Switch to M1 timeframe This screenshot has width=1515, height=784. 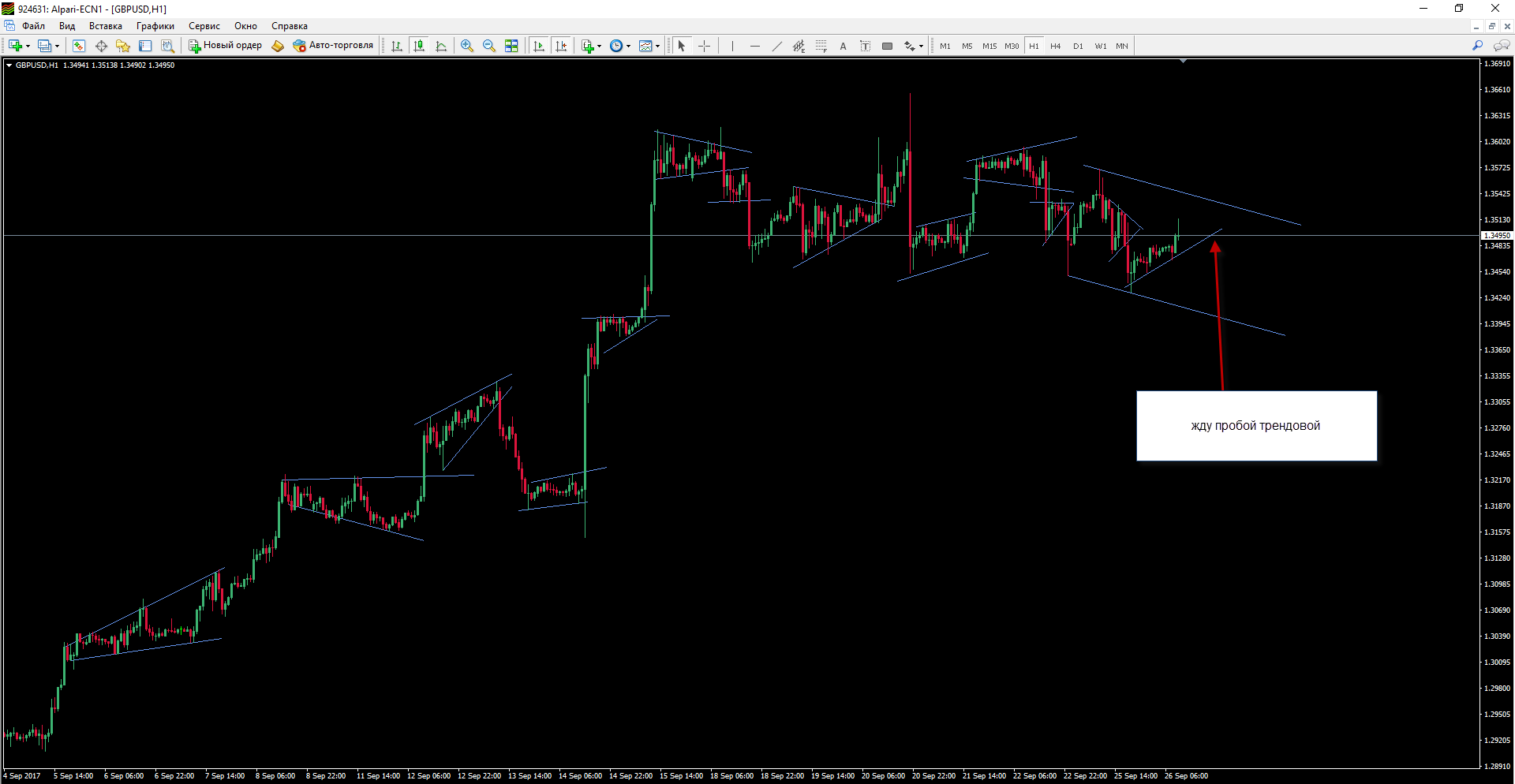945,46
